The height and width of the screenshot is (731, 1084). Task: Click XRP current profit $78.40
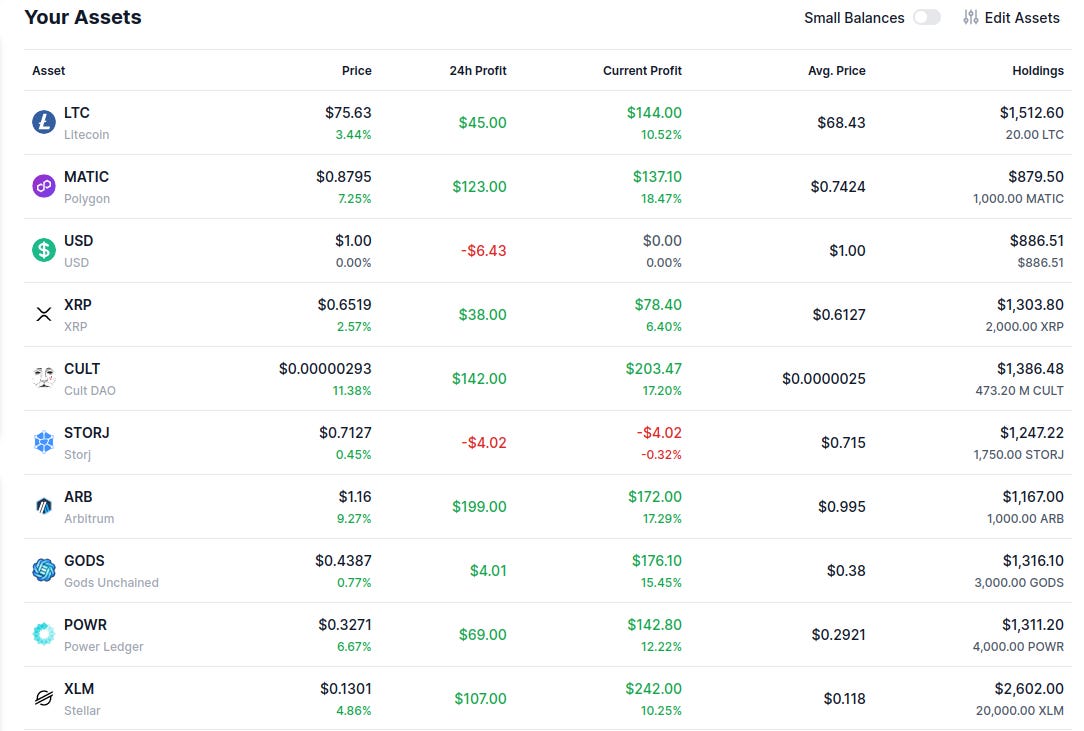click(658, 304)
